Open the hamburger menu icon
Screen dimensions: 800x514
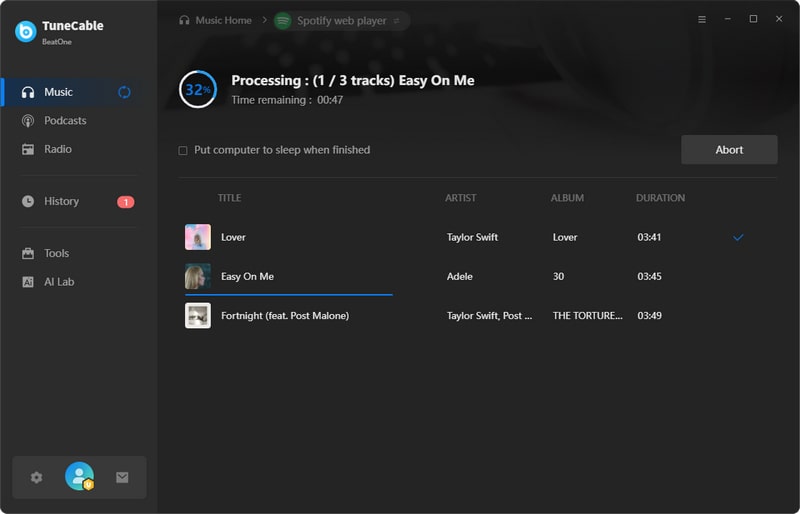coord(702,19)
